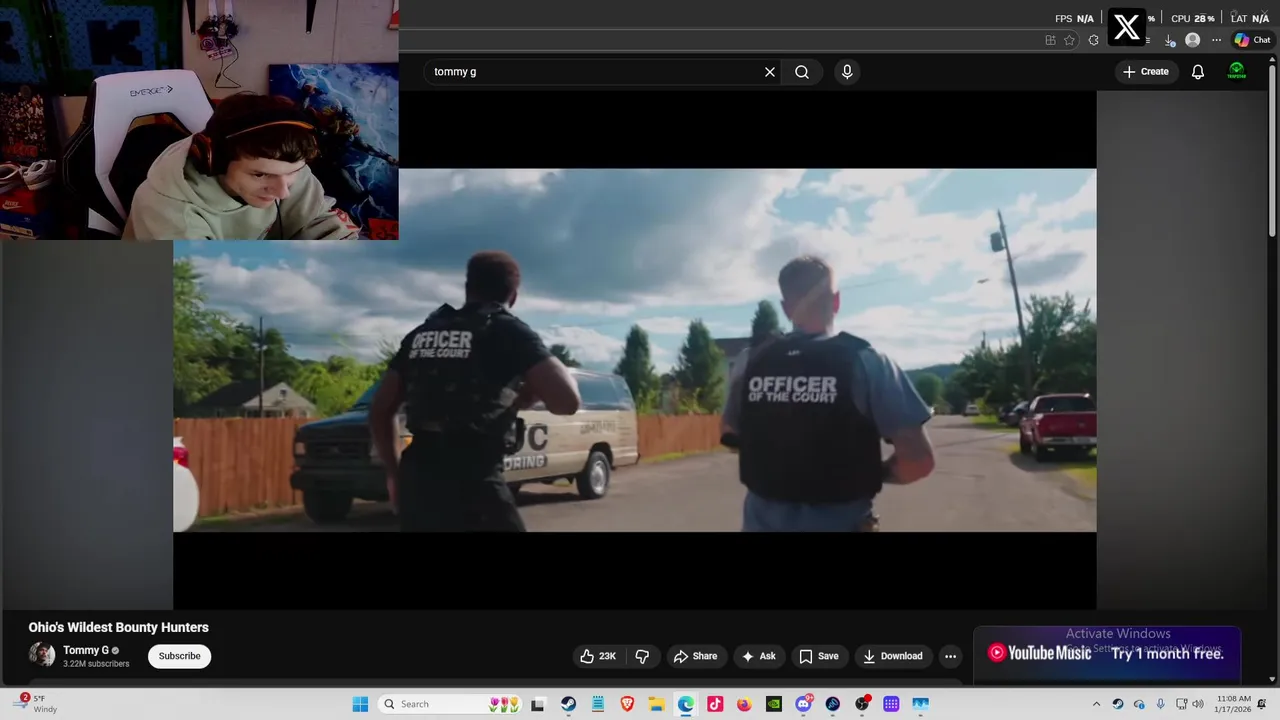This screenshot has width=1280, height=720.
Task: Share the video
Action: point(696,656)
